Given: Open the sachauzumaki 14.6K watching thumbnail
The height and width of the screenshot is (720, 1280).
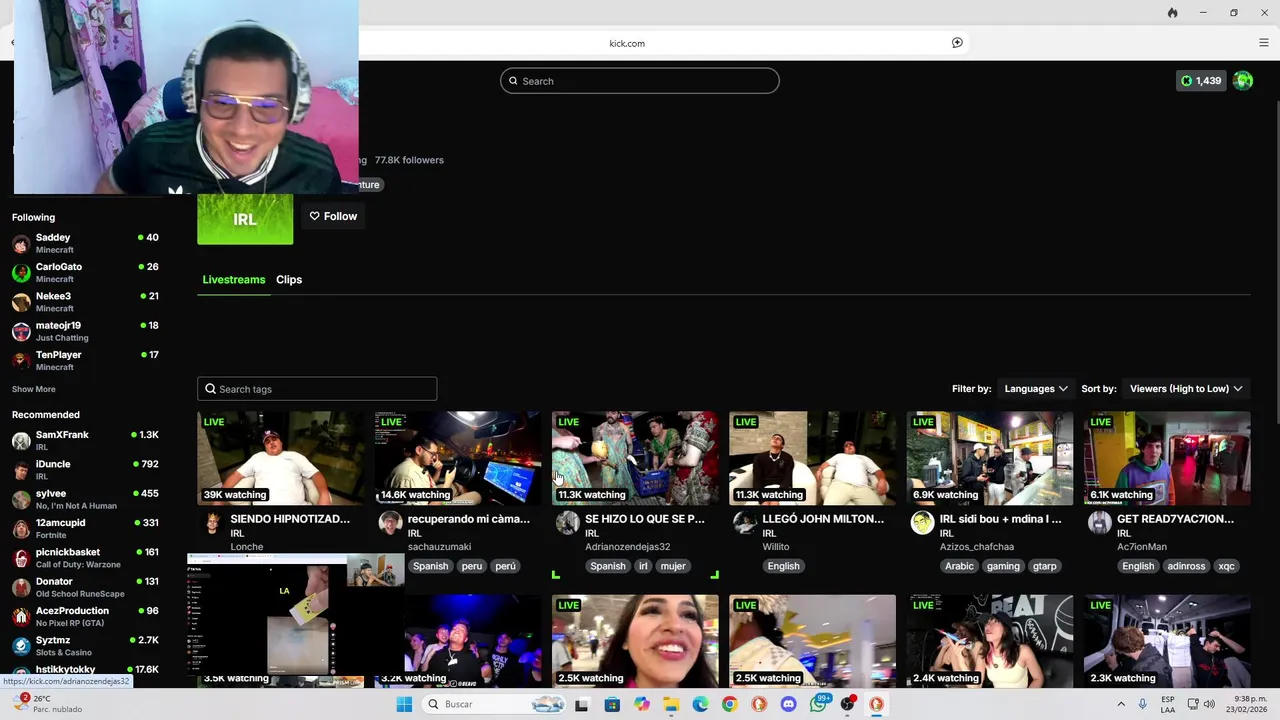Looking at the screenshot, I should coord(458,458).
